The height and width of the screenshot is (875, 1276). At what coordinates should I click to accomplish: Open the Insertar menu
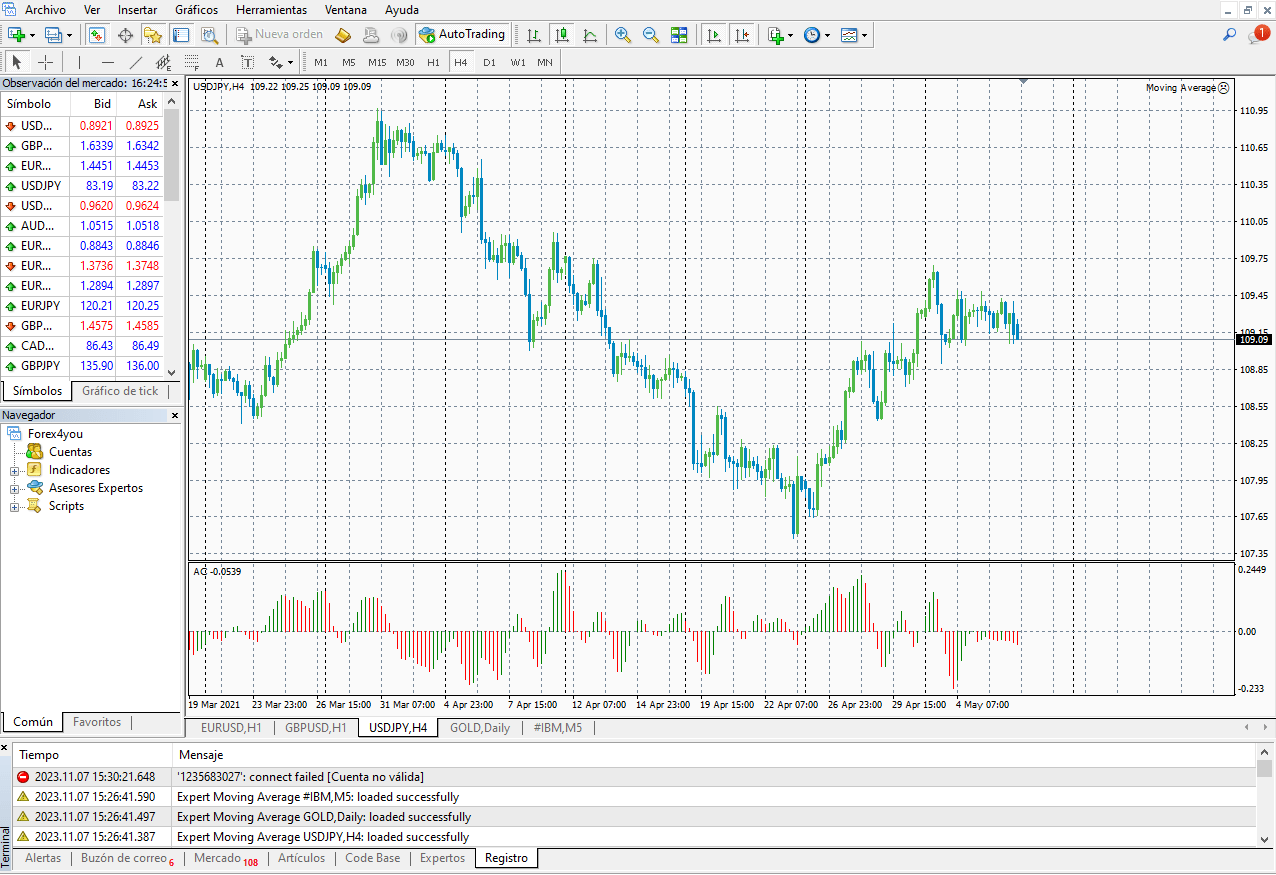pos(137,10)
